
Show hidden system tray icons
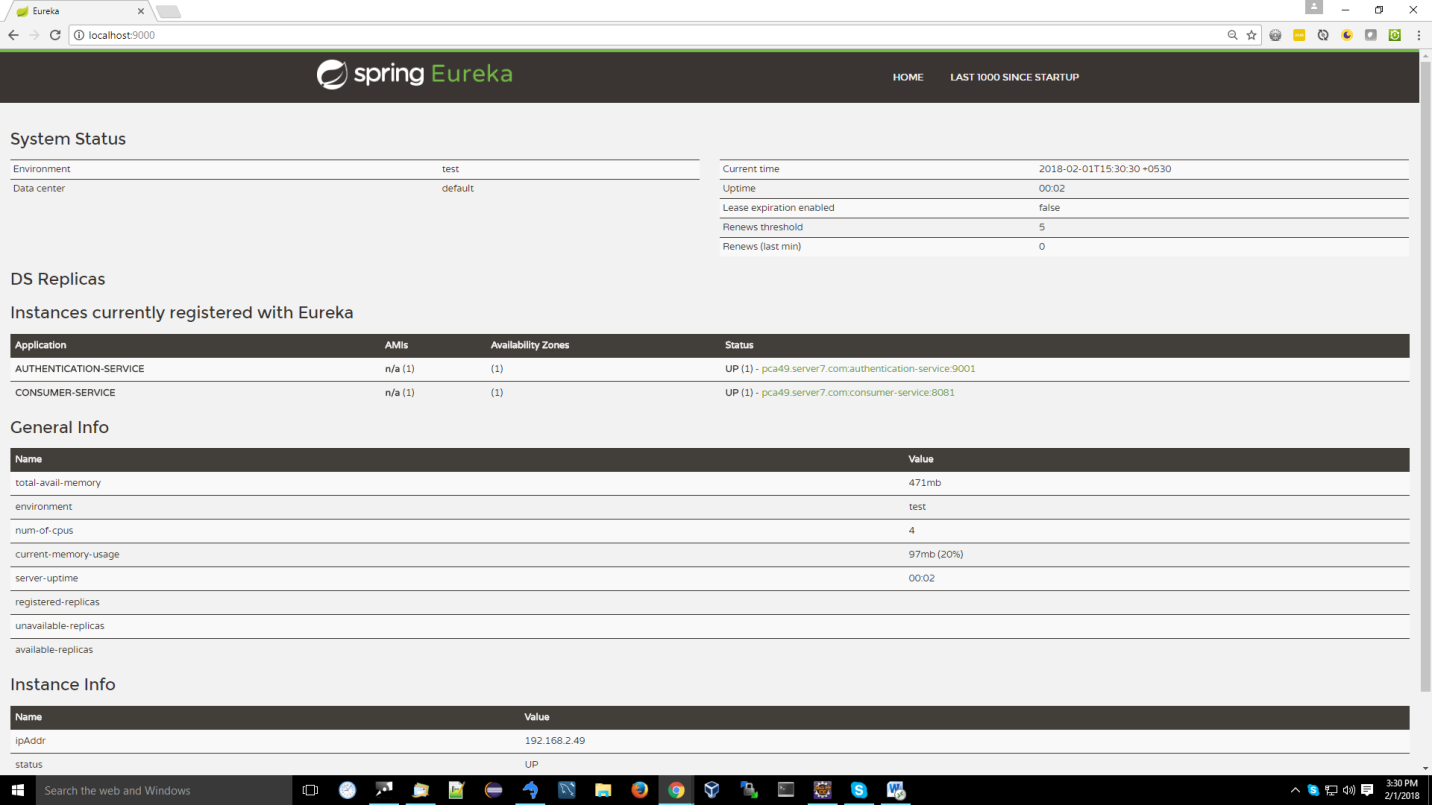[1296, 790]
